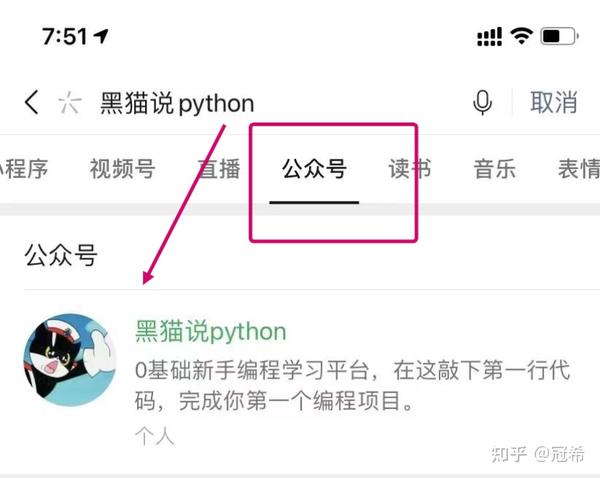Tap the 7:51 clock in status bar
The image size is (600, 478).
(x=65, y=37)
